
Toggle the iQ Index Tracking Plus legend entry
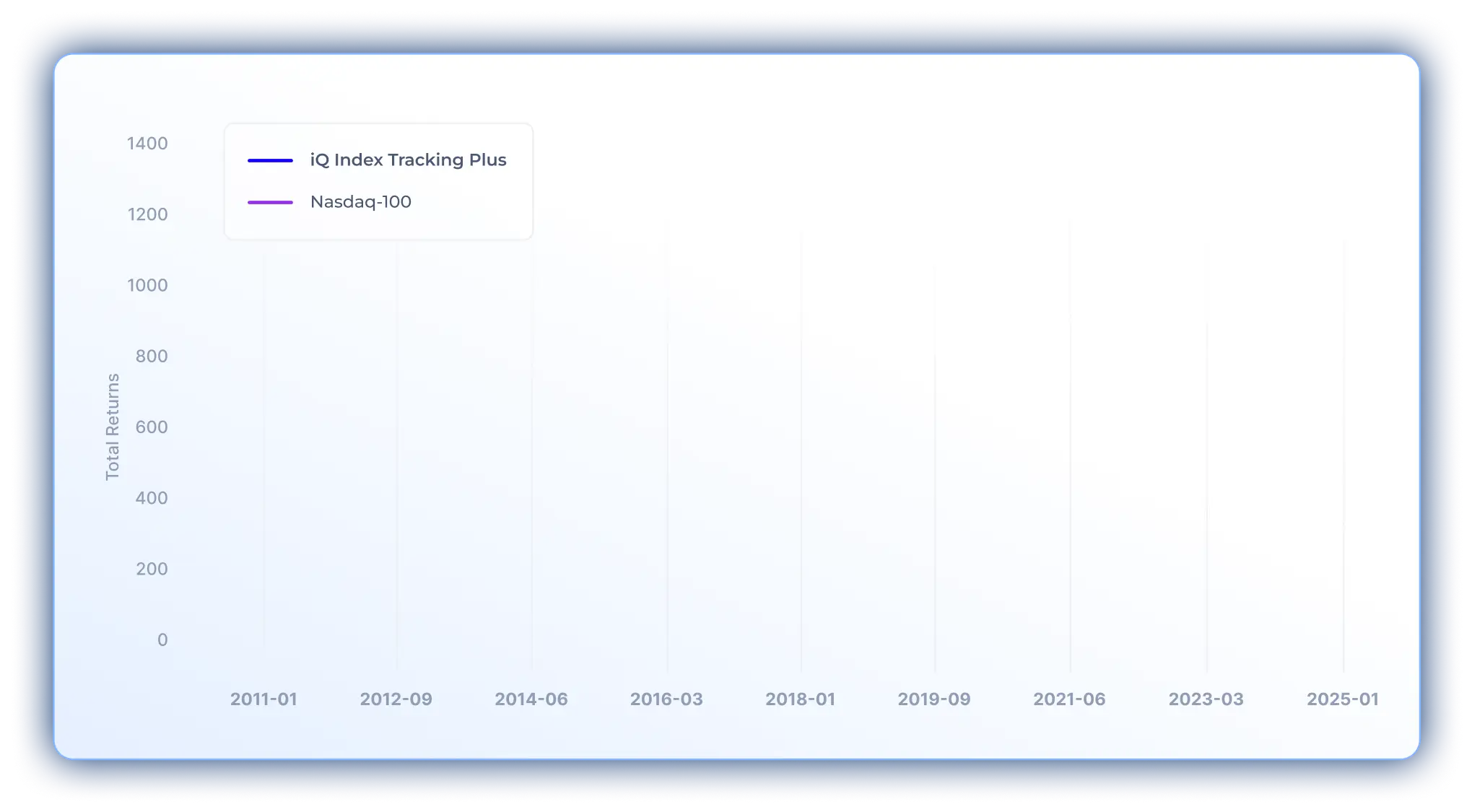[x=408, y=160]
